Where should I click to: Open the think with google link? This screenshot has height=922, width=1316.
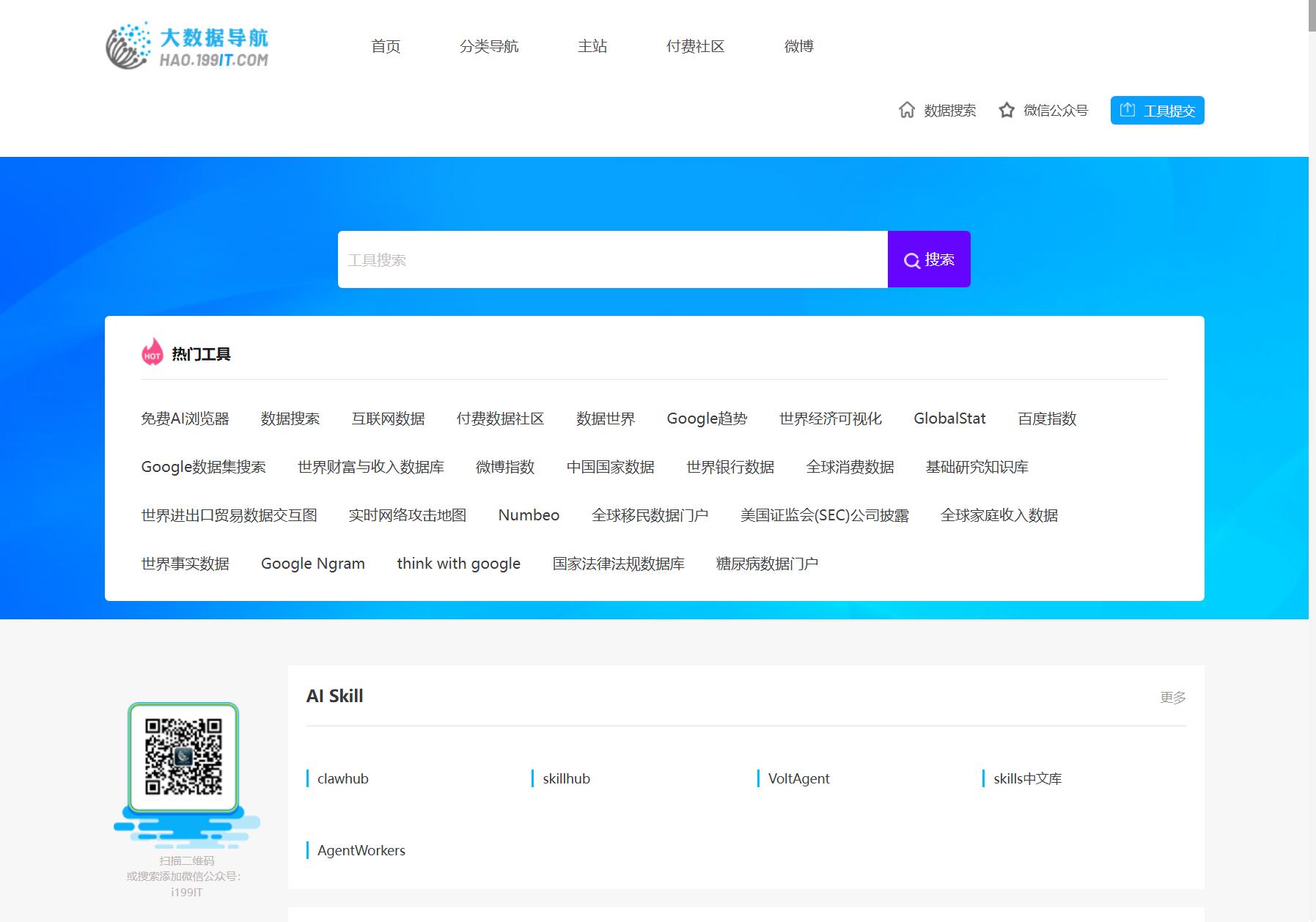459,564
